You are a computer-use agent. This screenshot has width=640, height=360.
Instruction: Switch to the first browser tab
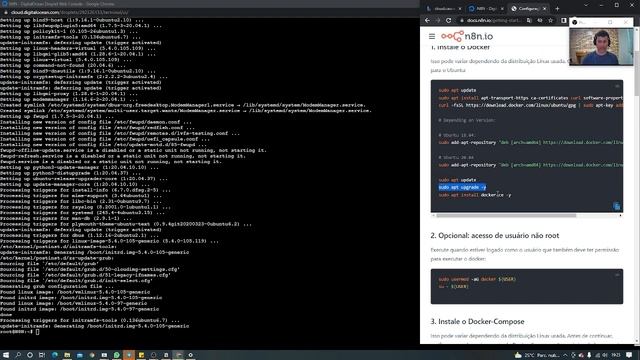443,9
